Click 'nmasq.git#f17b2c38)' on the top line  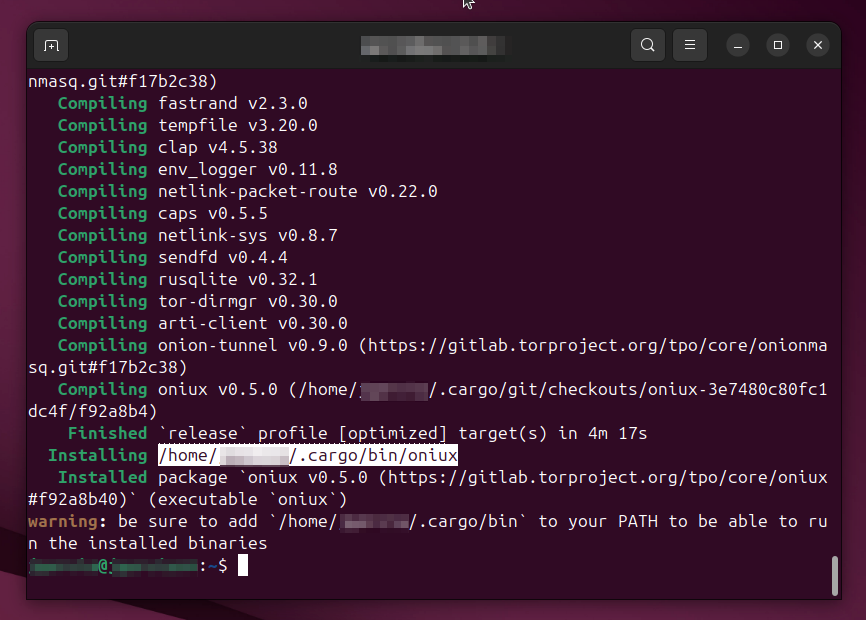[x=123, y=82]
